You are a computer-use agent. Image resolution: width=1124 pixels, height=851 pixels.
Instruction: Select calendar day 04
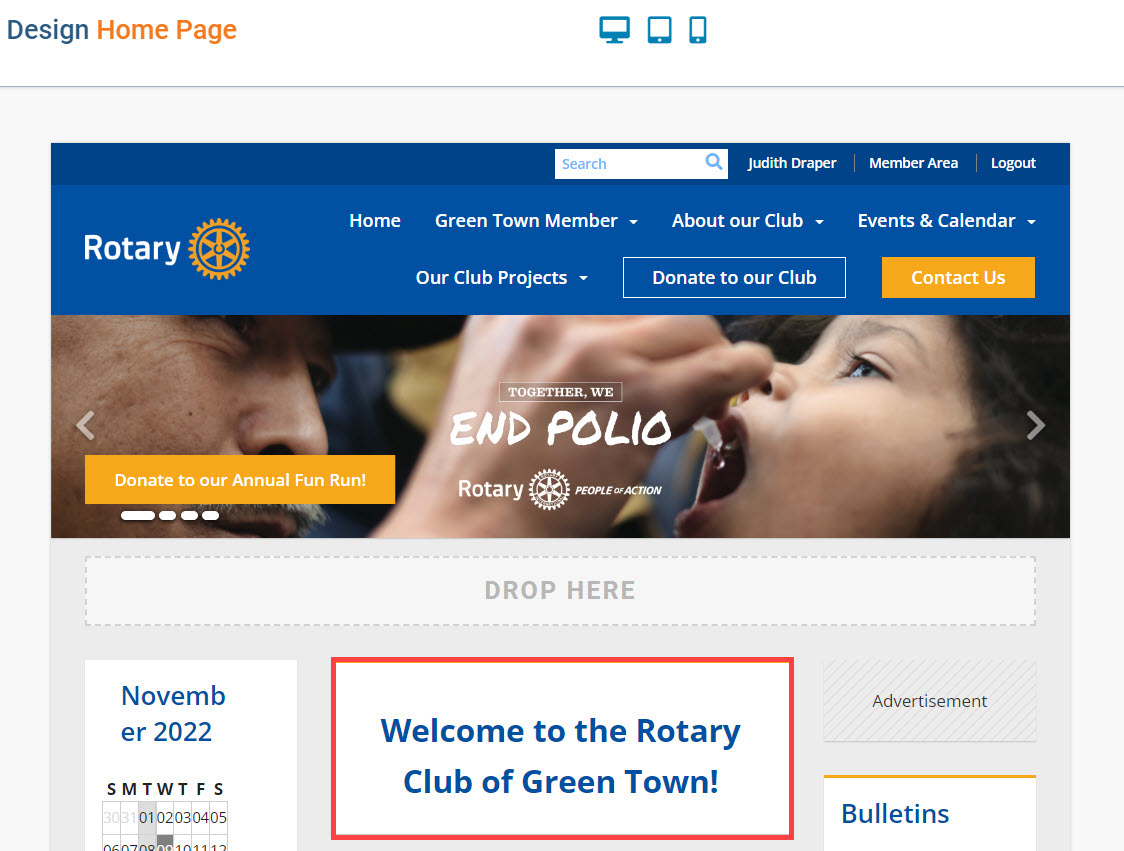201,817
